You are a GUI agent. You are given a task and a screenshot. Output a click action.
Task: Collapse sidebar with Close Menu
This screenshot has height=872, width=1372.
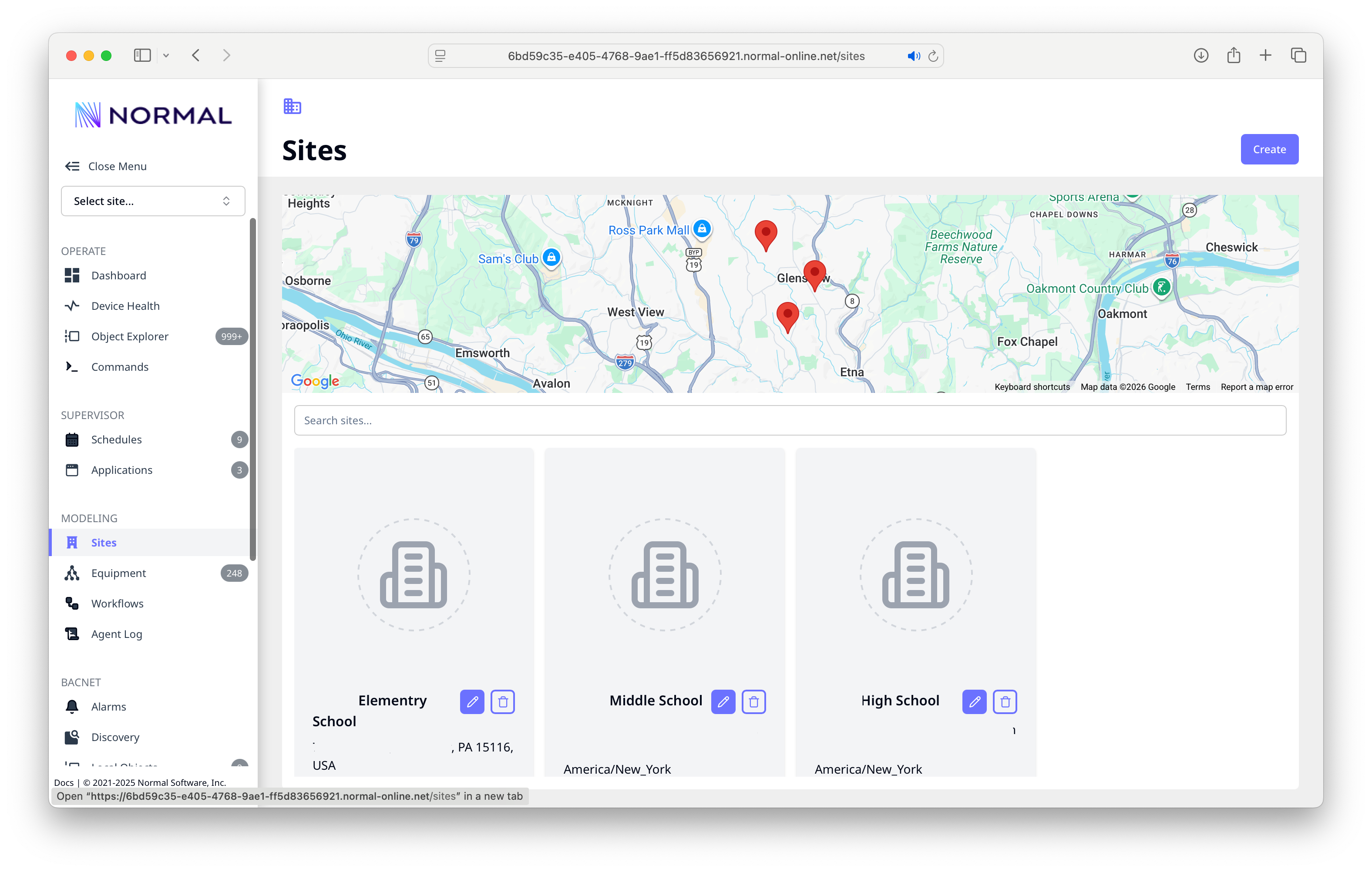pos(106,166)
